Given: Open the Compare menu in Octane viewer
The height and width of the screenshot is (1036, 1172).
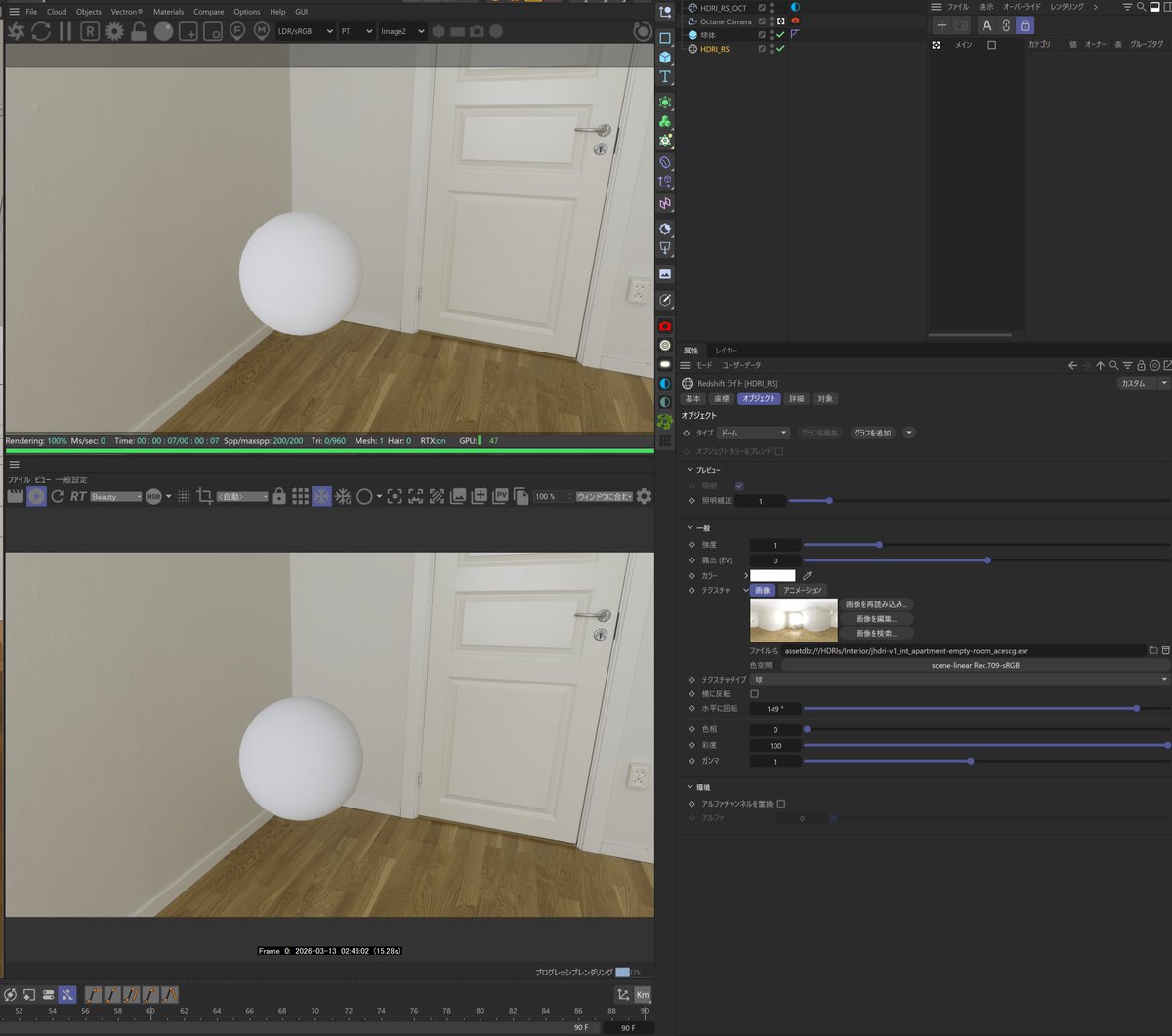Looking at the screenshot, I should click(x=208, y=12).
